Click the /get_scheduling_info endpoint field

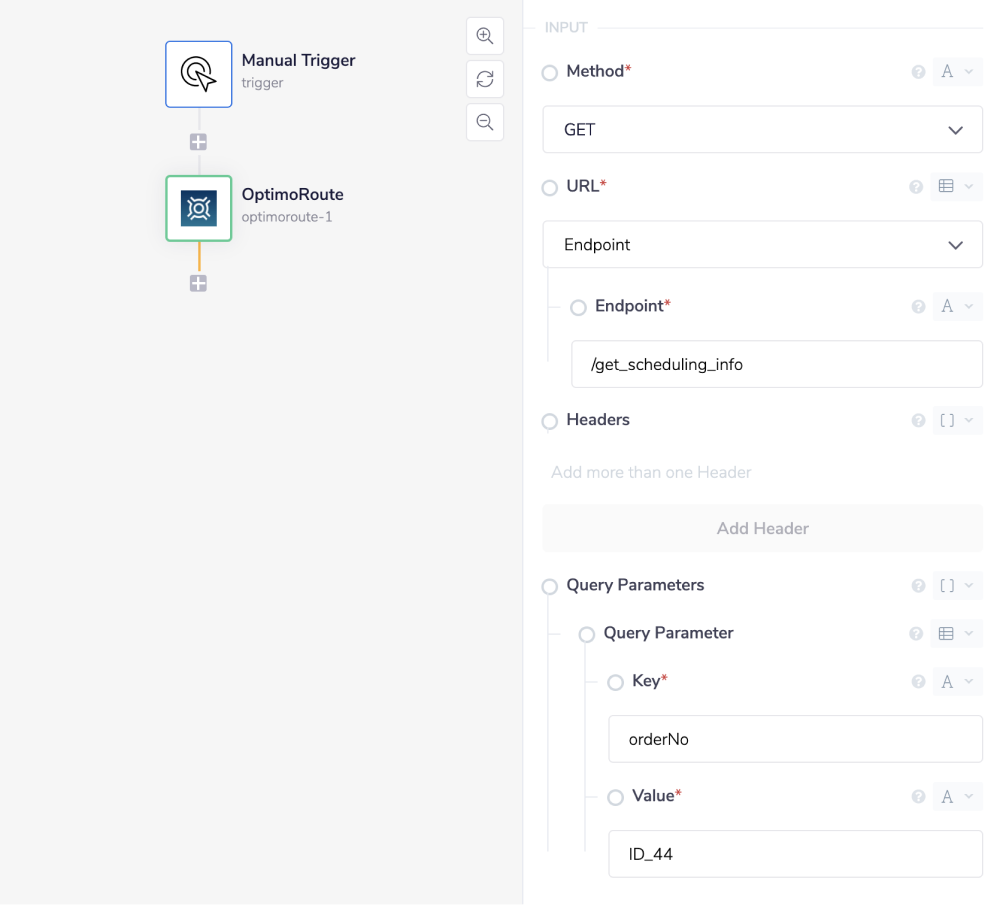coord(776,365)
